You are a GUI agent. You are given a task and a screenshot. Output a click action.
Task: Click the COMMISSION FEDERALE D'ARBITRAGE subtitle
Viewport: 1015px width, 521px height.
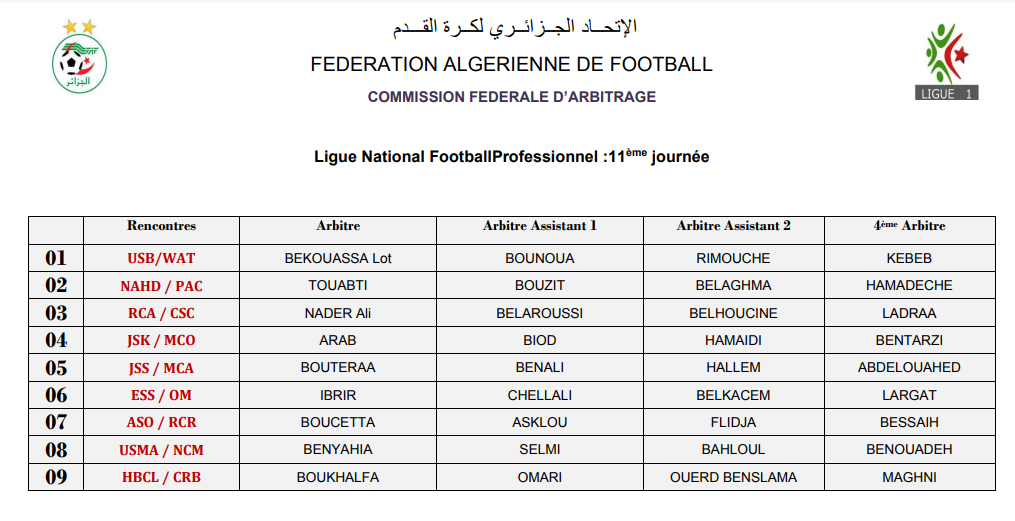tap(511, 97)
